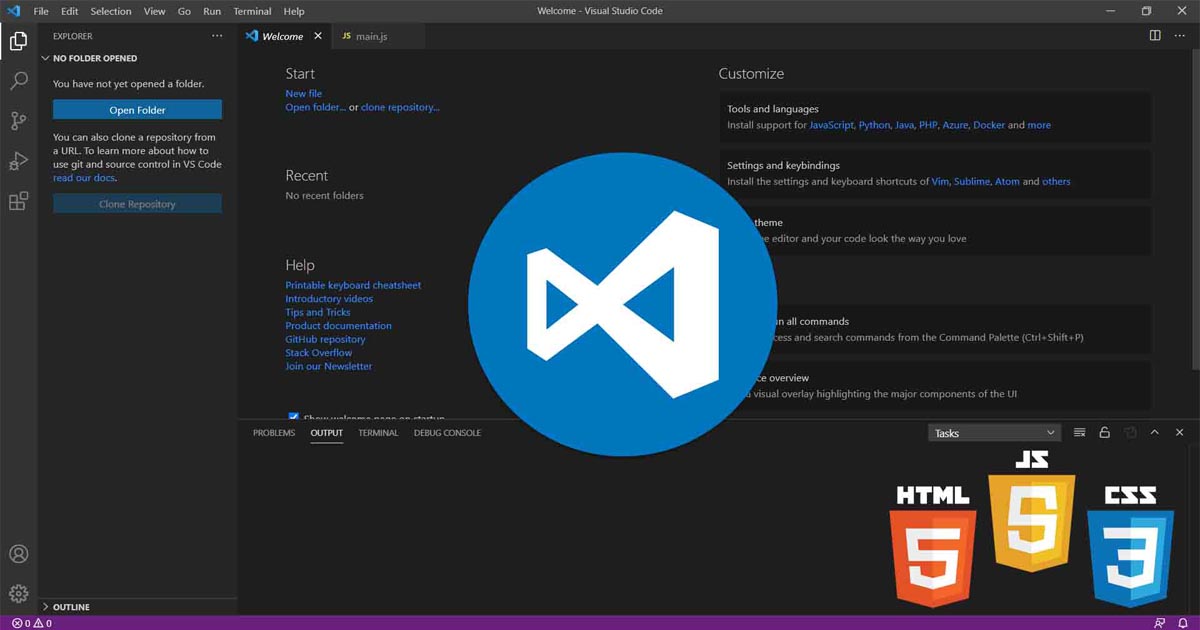Open the File menu
This screenshot has width=1200, height=630.
pyautogui.click(x=41, y=11)
